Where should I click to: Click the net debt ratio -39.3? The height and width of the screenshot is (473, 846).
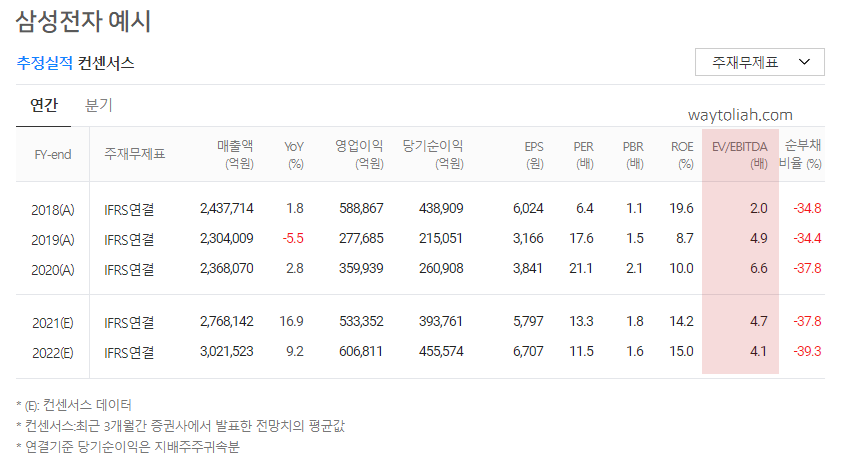[807, 351]
